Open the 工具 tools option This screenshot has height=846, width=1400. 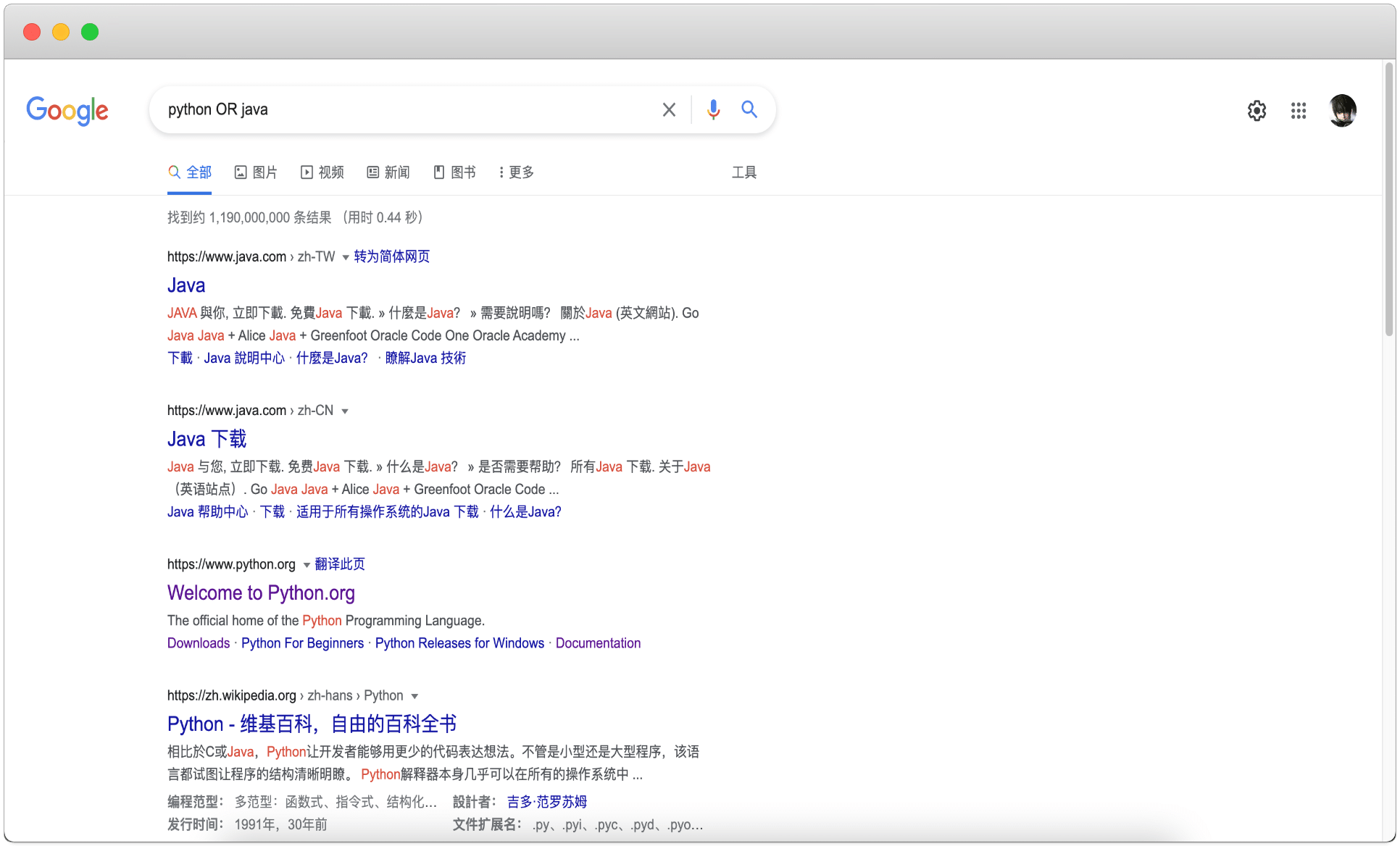click(x=744, y=172)
